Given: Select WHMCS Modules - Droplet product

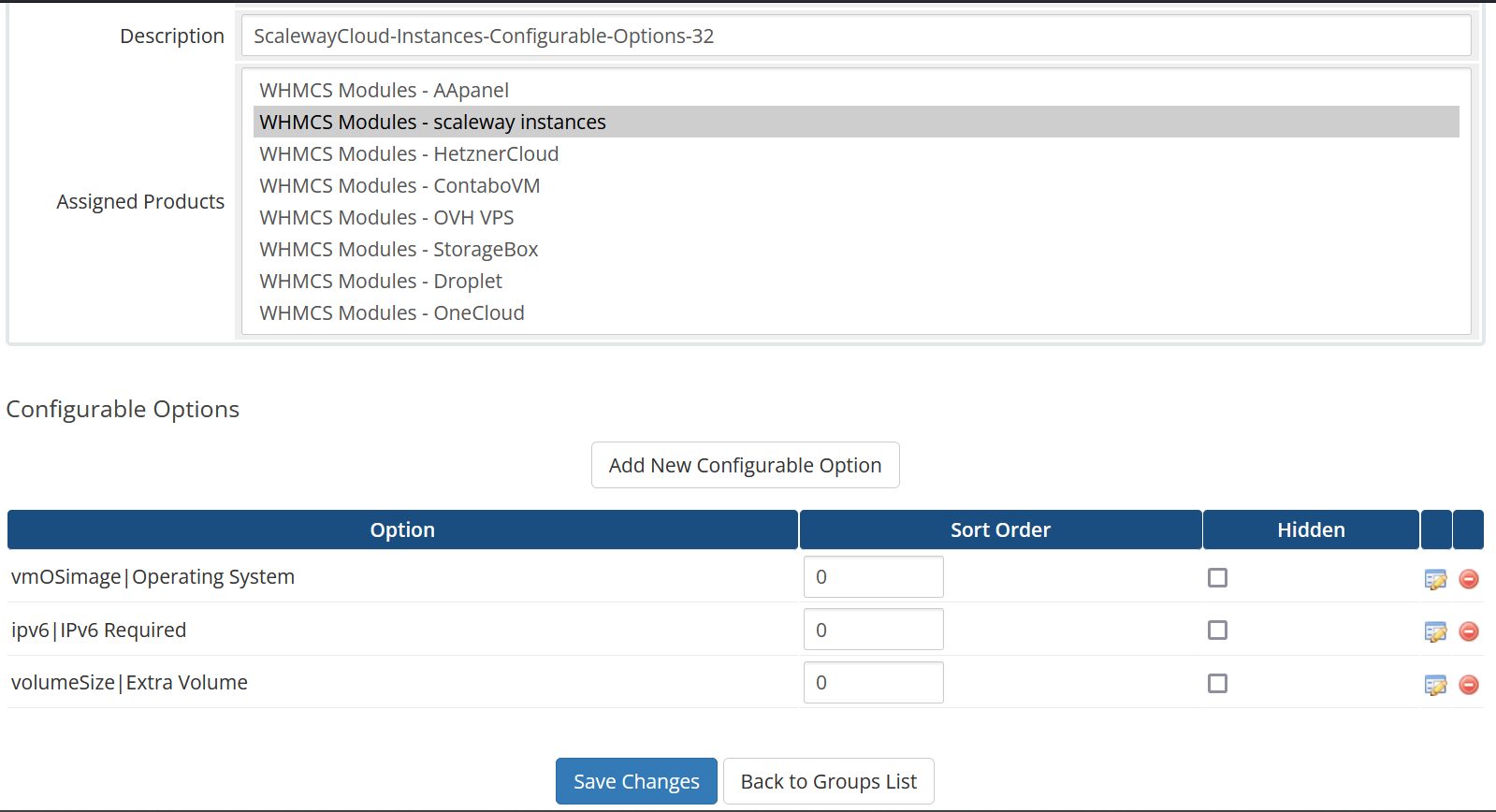Looking at the screenshot, I should pyautogui.click(x=856, y=281).
